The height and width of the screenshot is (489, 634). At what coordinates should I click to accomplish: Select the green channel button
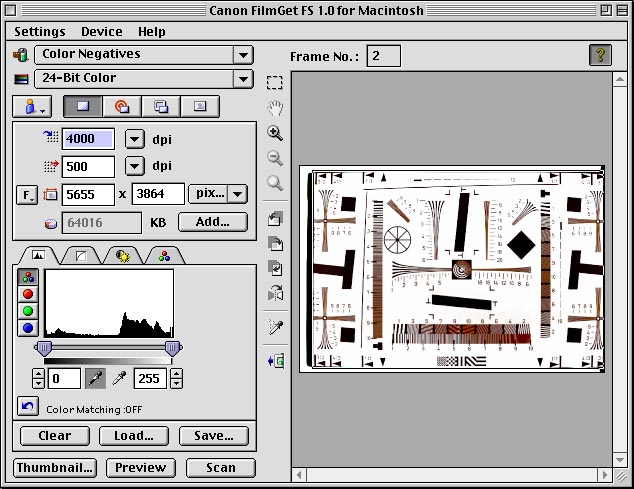tap(28, 311)
